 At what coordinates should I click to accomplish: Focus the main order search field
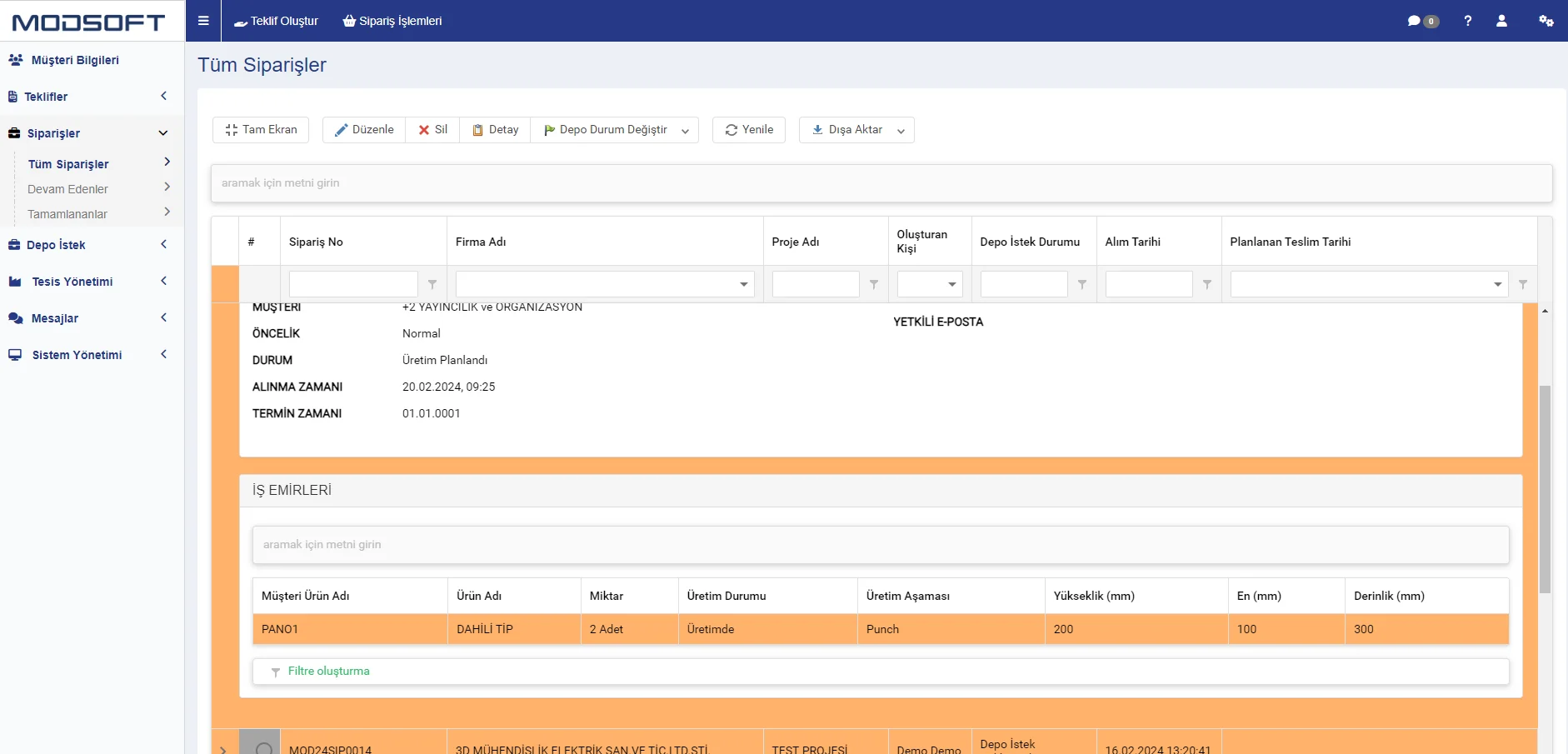[881, 183]
